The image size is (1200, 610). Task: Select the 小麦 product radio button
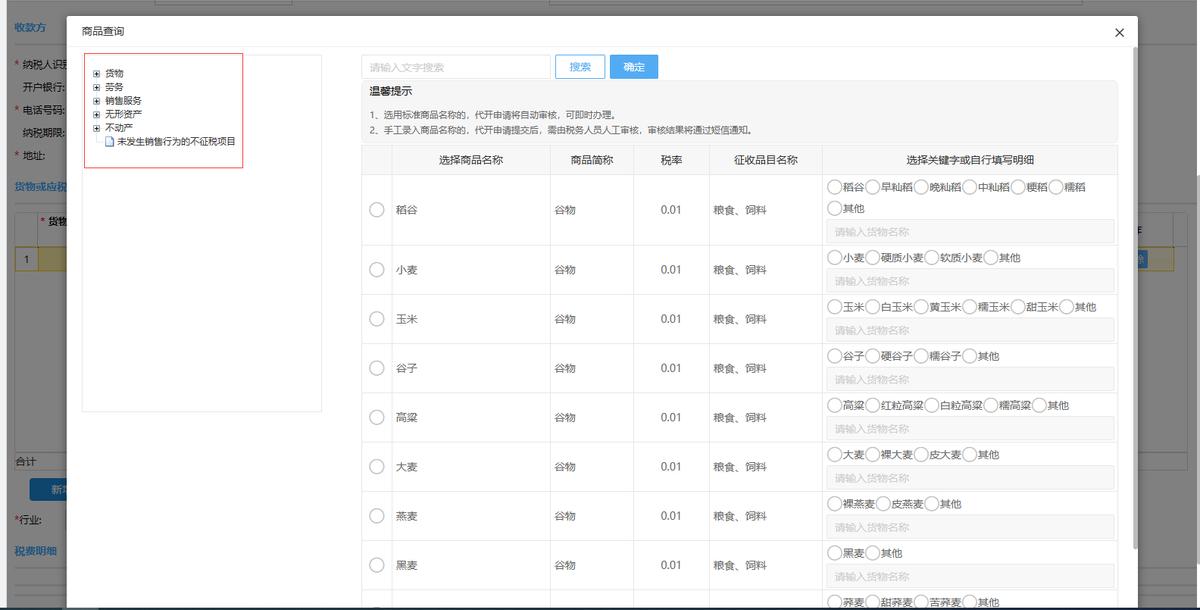pyautogui.click(x=376, y=268)
